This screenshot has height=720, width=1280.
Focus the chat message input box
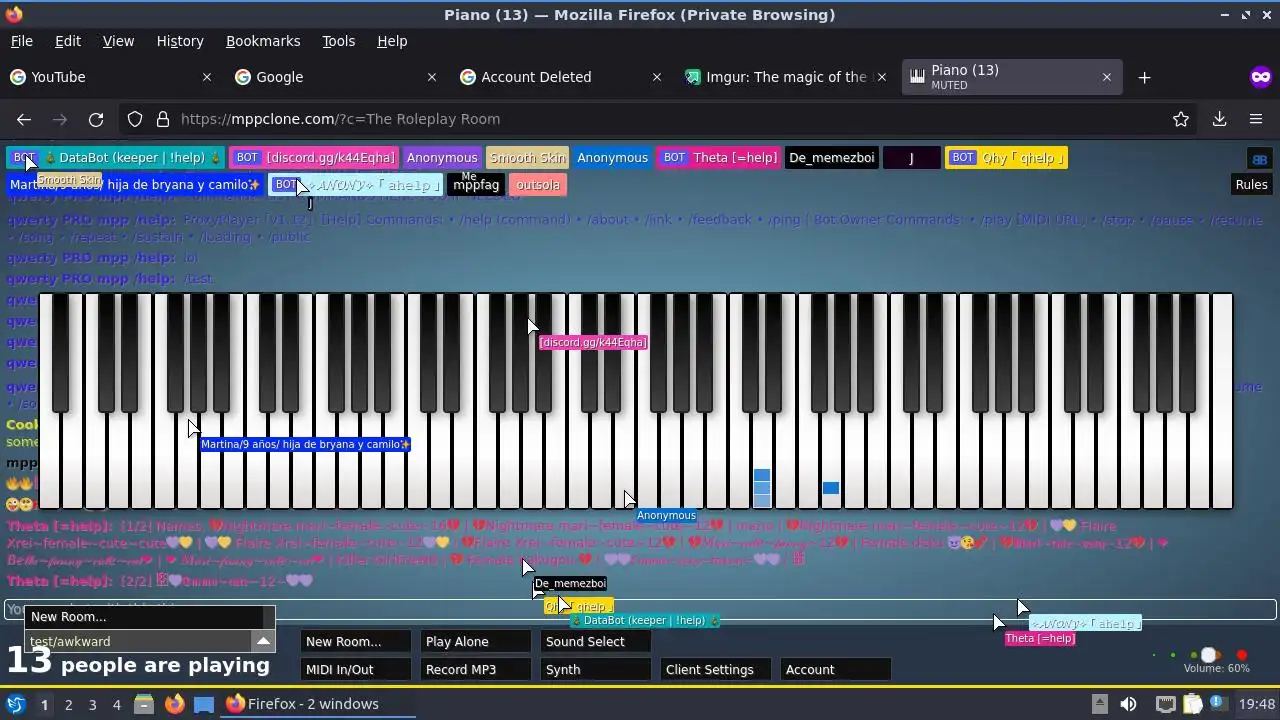(640, 609)
